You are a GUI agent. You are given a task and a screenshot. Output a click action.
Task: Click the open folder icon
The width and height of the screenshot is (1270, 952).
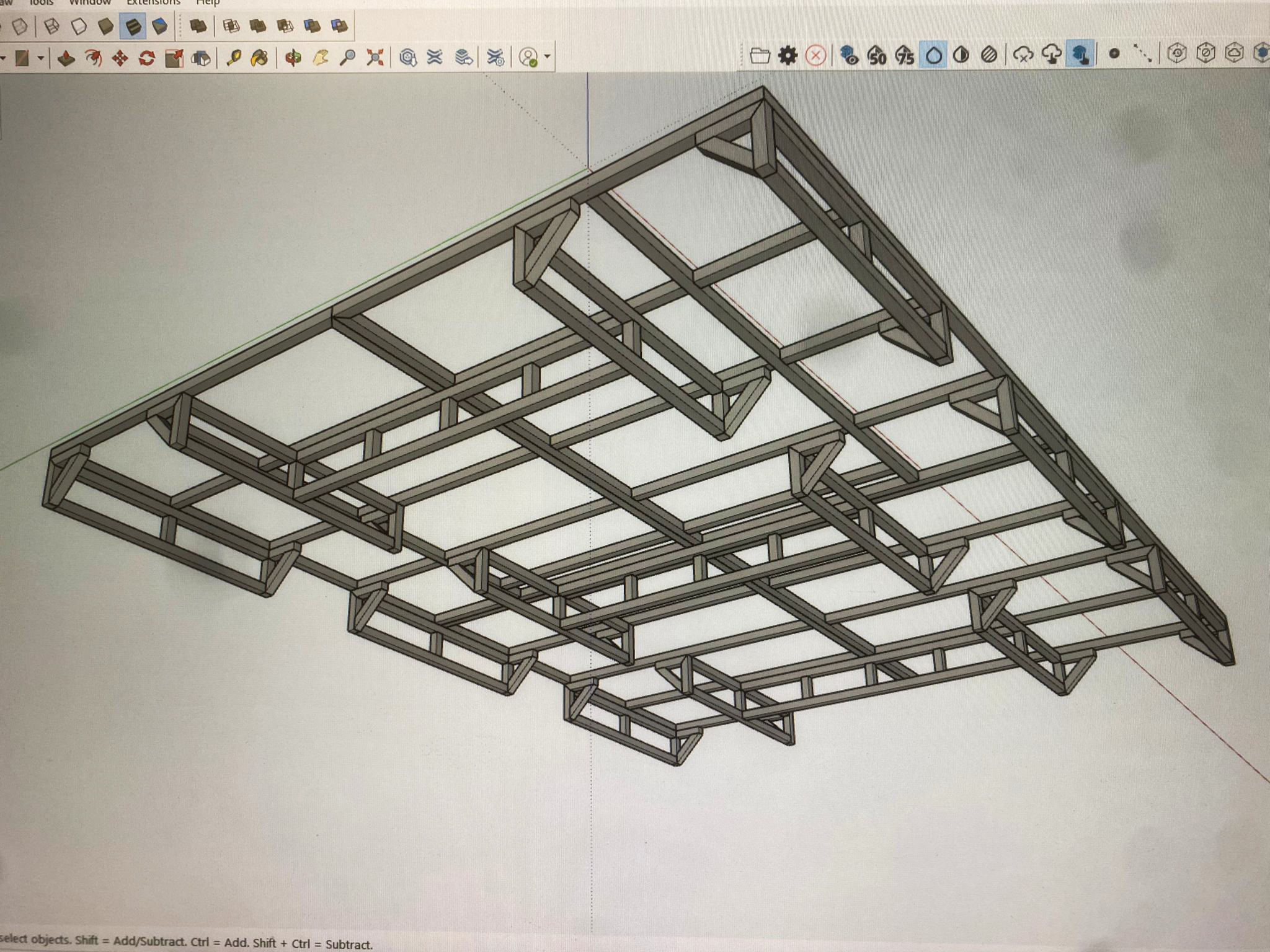coord(760,56)
